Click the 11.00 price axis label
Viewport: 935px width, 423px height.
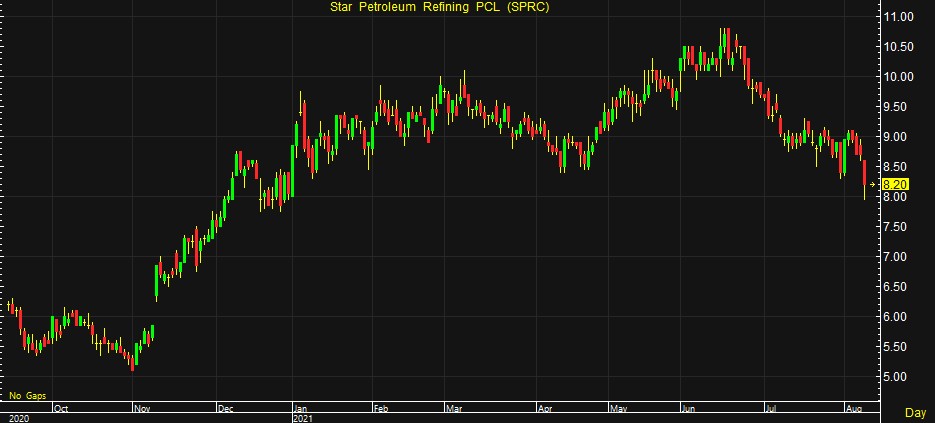pyautogui.click(x=897, y=17)
